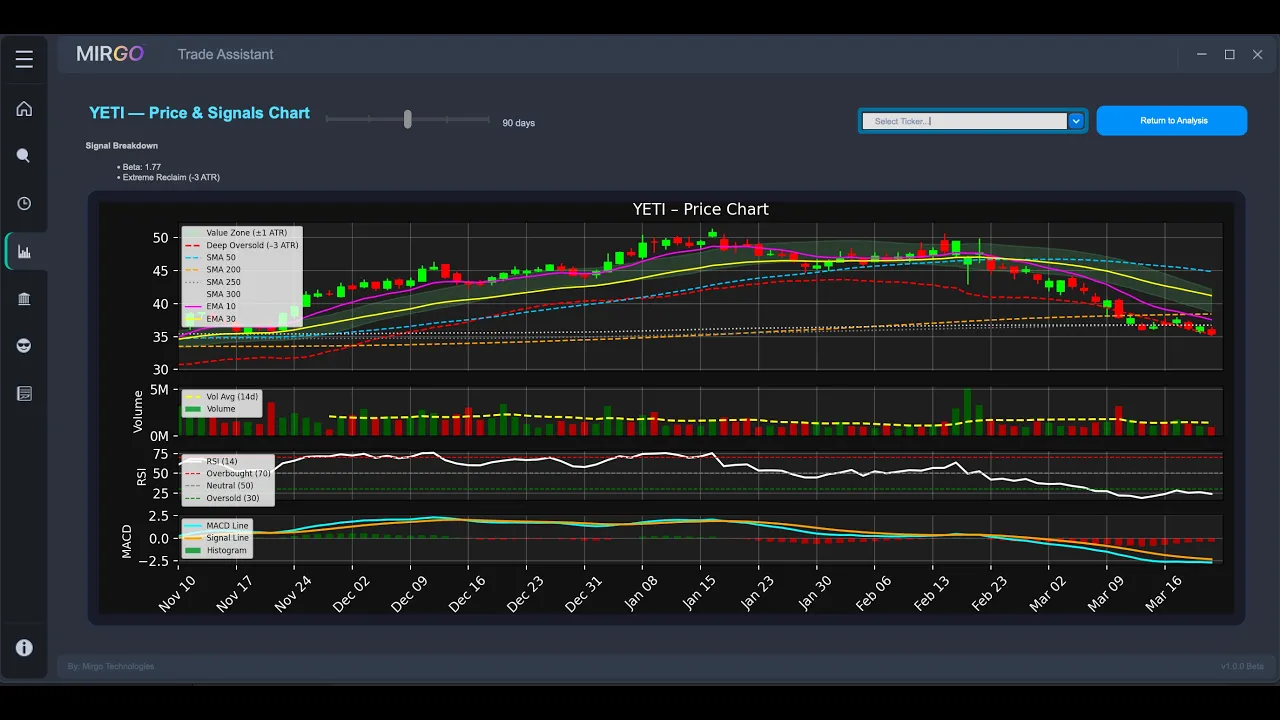Go to the Home page icon
Image resolution: width=1280 pixels, height=720 pixels.
[x=24, y=109]
